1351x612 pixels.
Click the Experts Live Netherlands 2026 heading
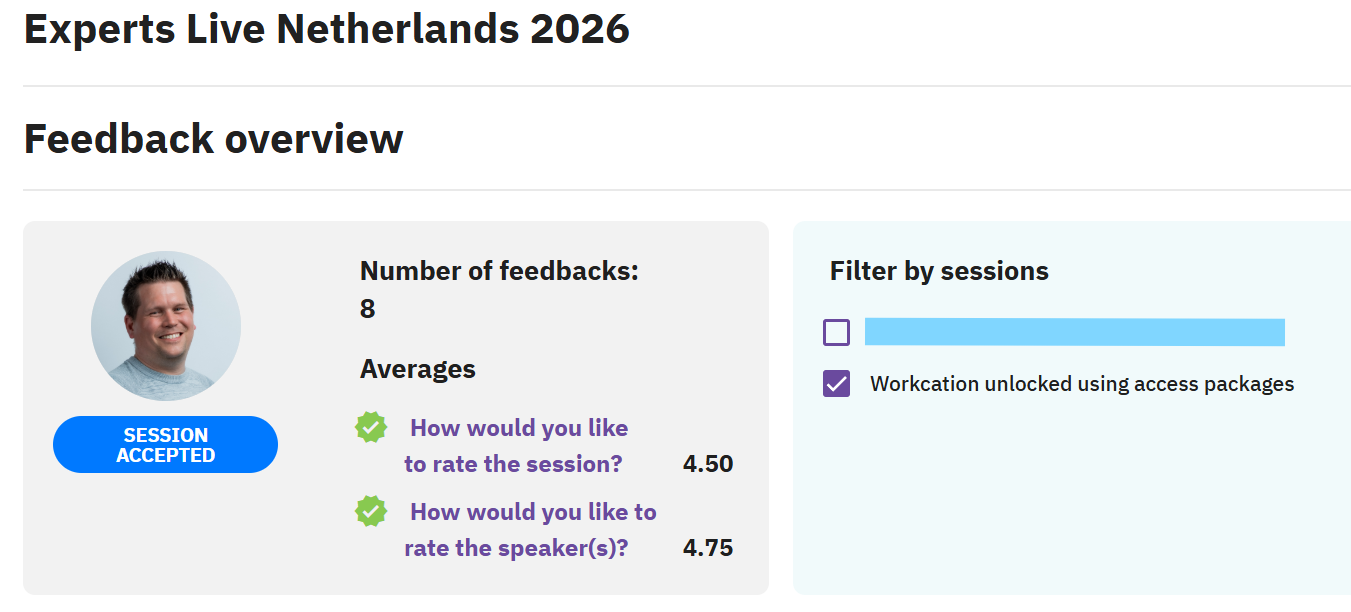tap(327, 30)
